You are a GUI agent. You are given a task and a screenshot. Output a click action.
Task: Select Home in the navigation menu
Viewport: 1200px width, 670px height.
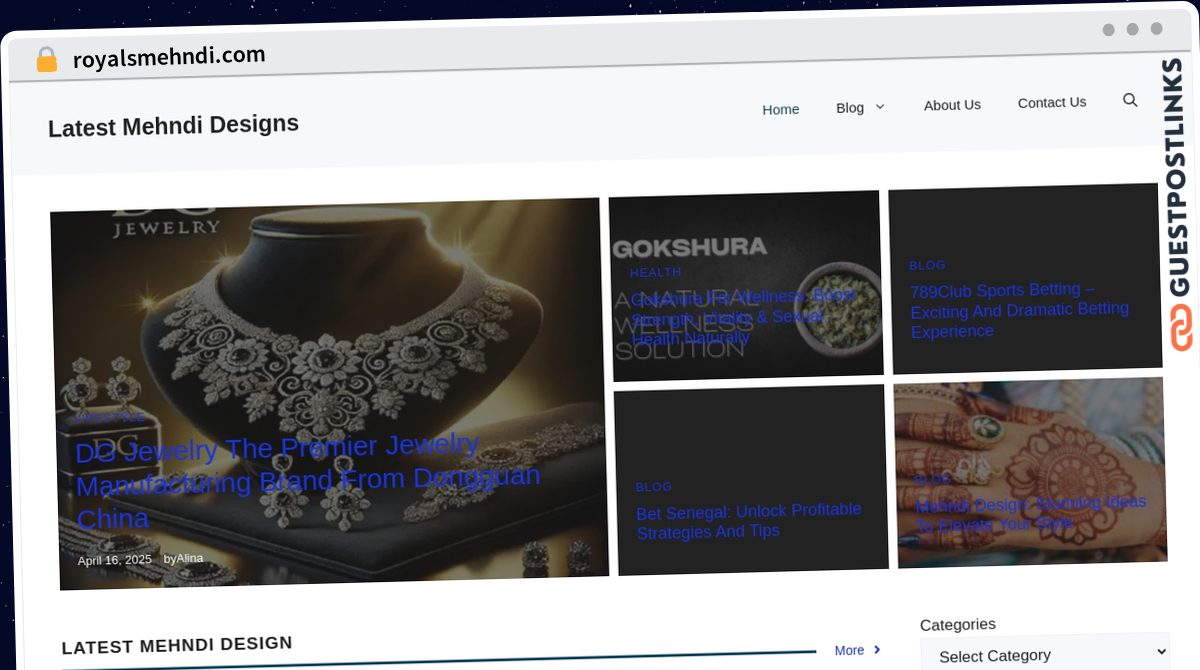[781, 109]
